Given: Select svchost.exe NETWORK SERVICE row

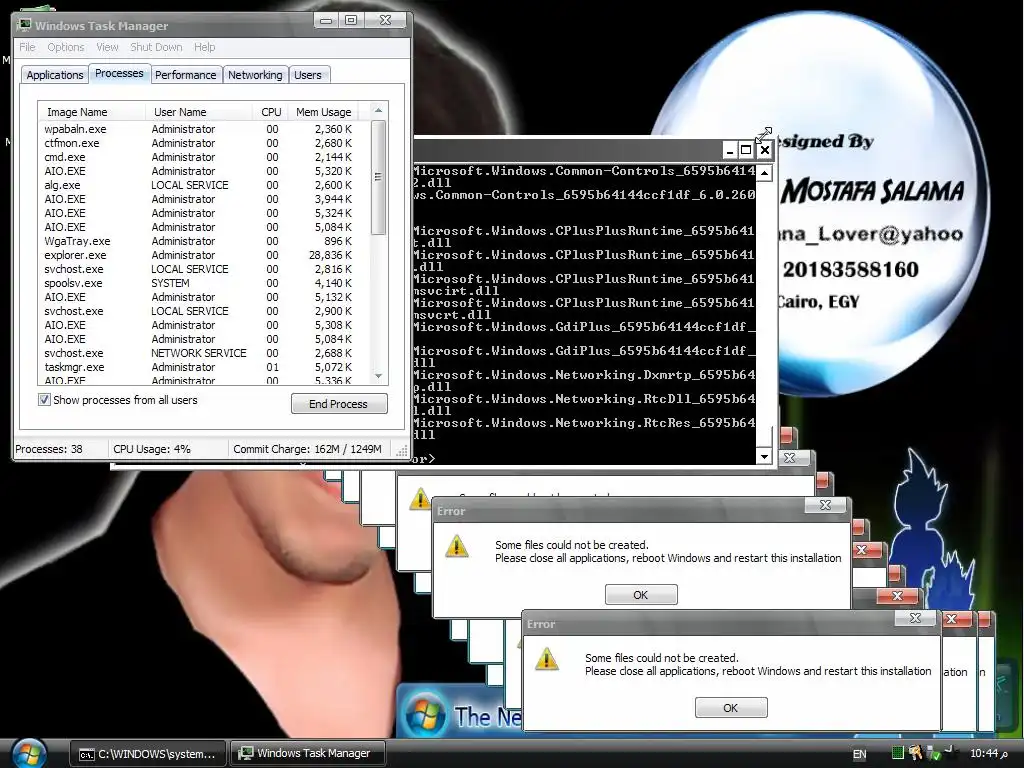Looking at the screenshot, I should coord(204,353).
